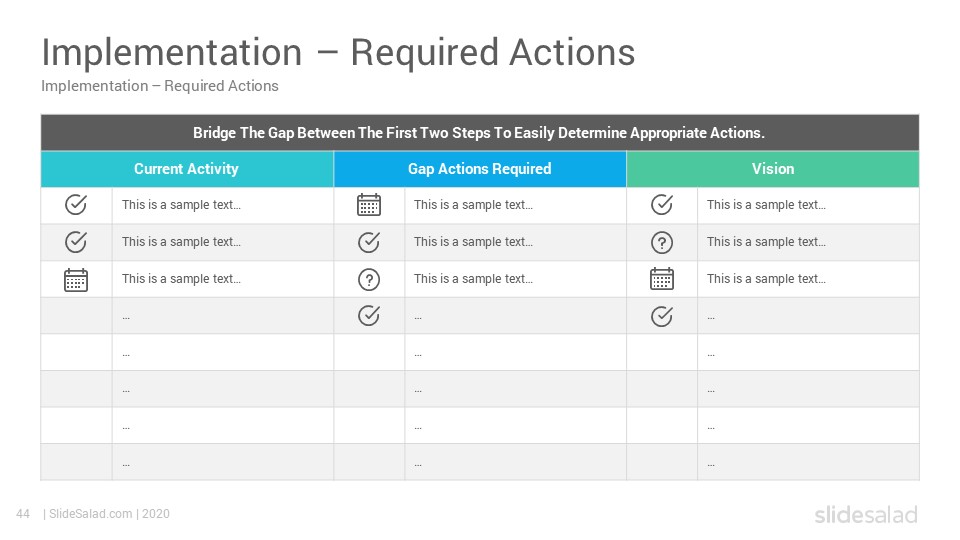Click the slidesalad logo at bottom right
The image size is (960, 540).
(866, 514)
